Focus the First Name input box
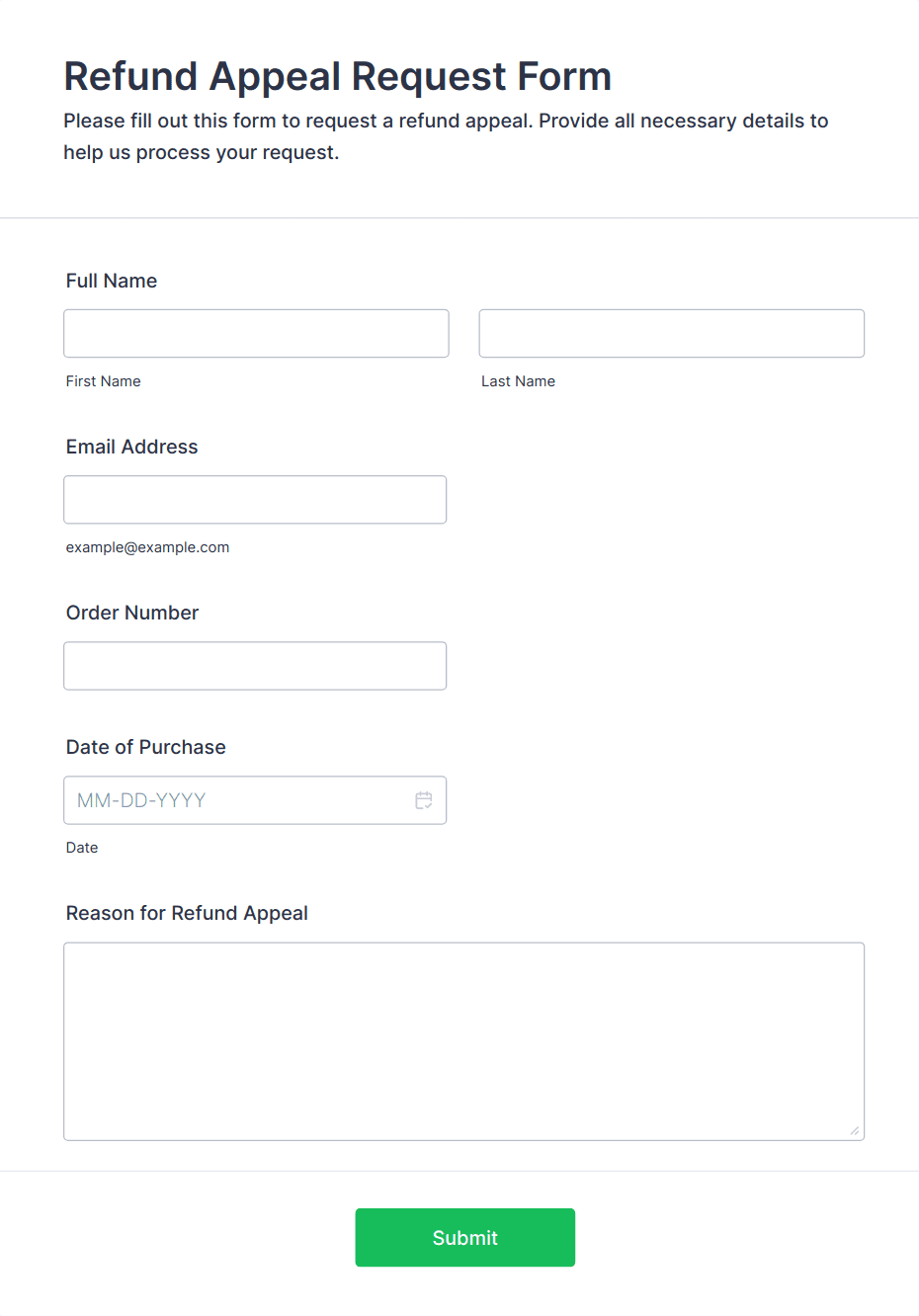 pos(256,334)
